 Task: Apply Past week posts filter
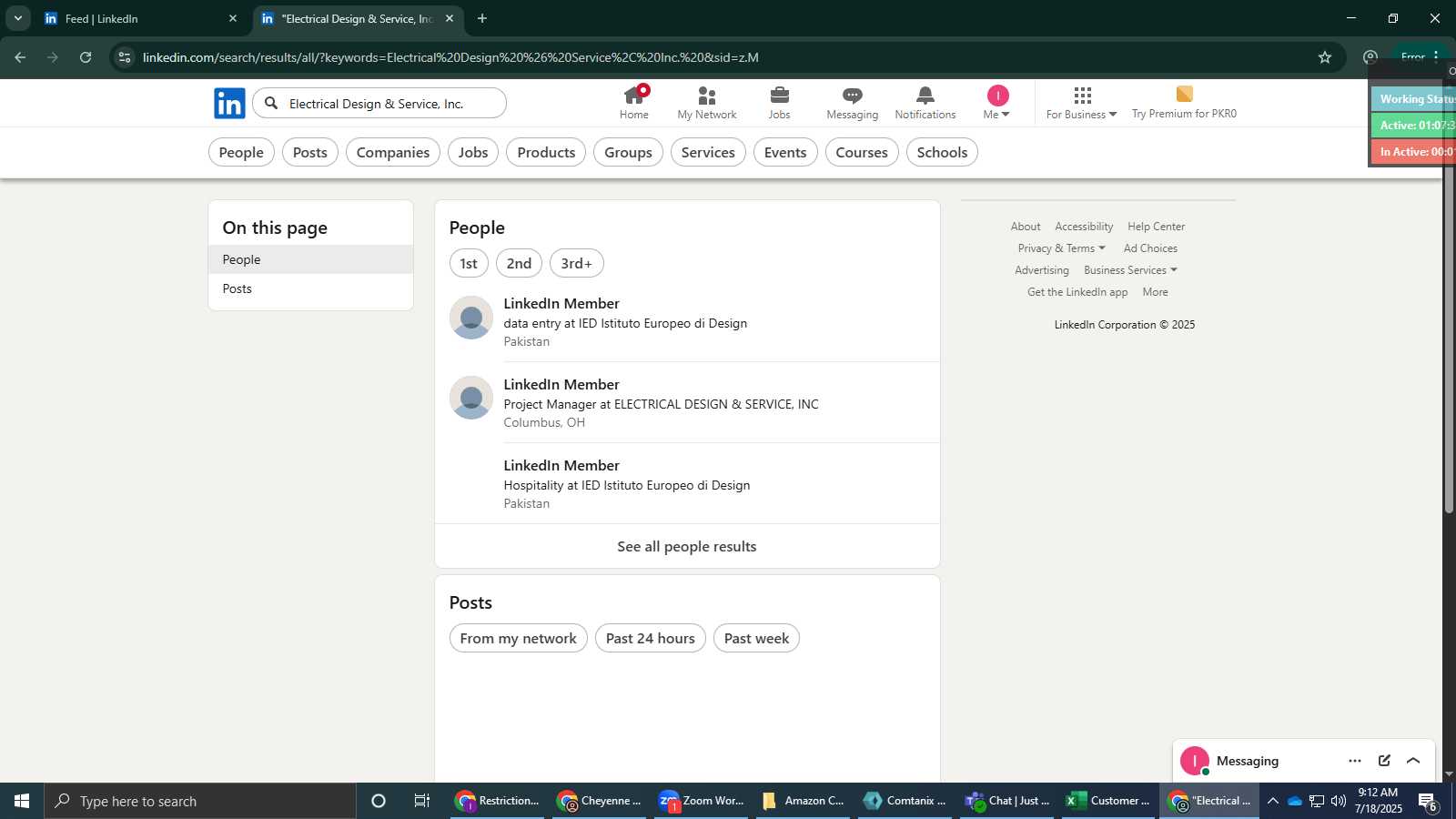click(x=756, y=638)
